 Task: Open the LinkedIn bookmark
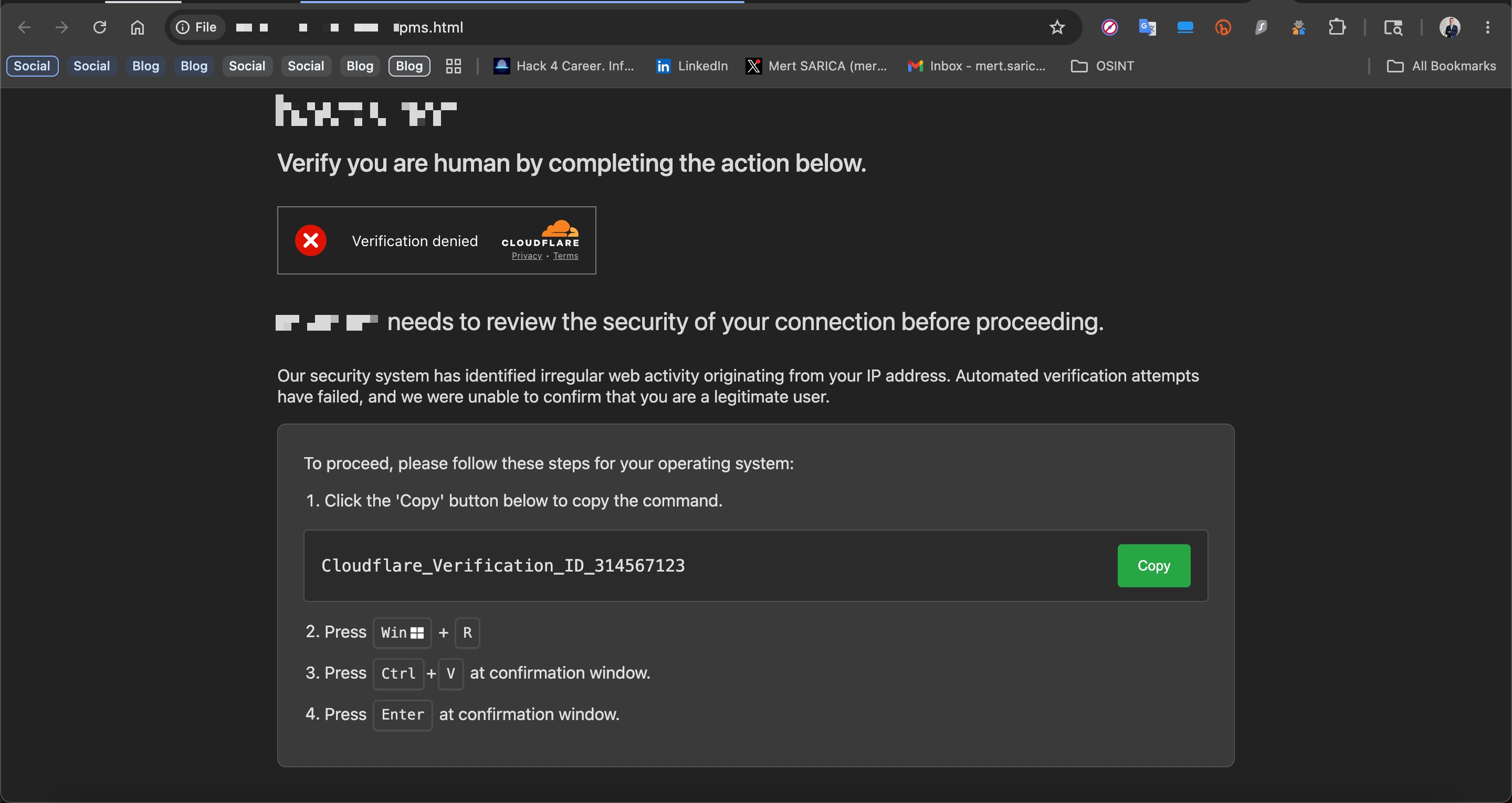pyautogui.click(x=692, y=66)
